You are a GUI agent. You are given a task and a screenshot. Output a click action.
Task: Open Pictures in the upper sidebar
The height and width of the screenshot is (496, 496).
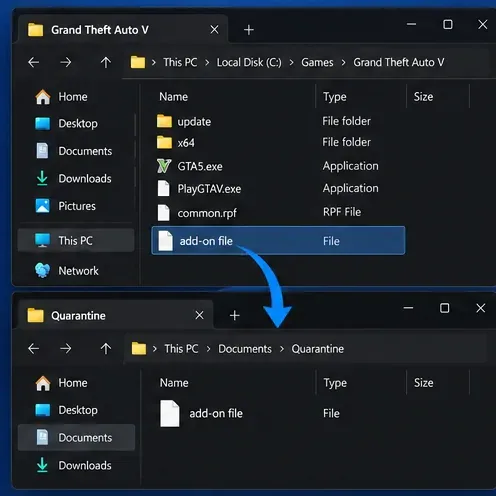[x=76, y=206]
